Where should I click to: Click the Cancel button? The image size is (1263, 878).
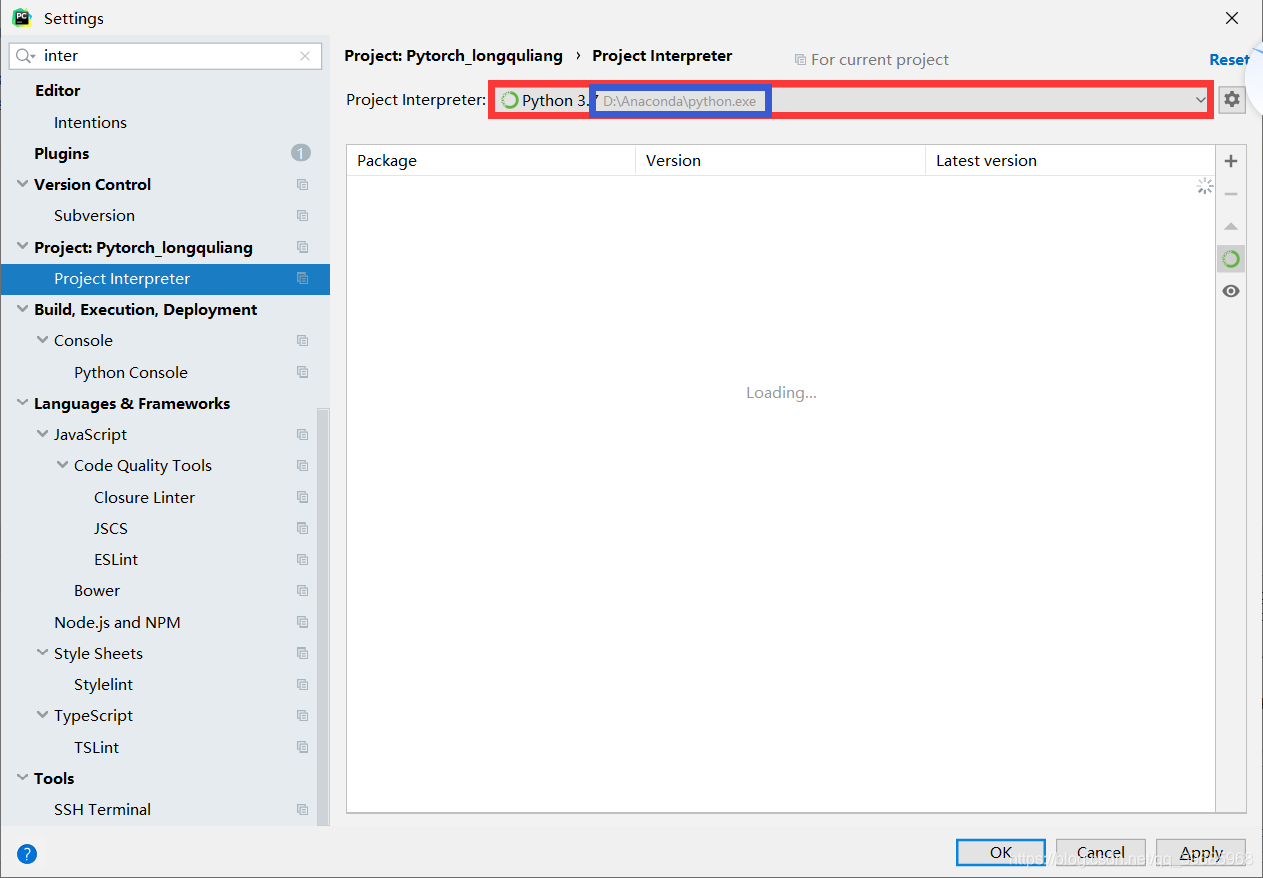pos(1101,853)
